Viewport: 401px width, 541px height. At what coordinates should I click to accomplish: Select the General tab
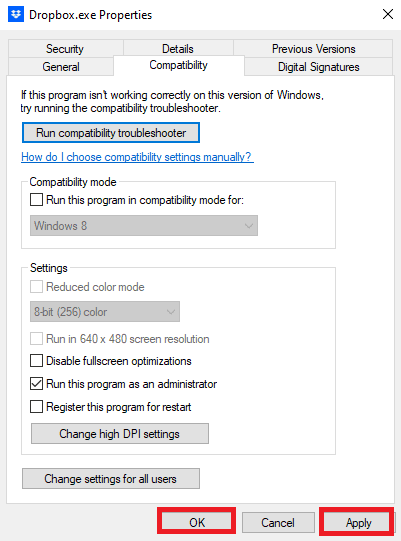point(61,67)
